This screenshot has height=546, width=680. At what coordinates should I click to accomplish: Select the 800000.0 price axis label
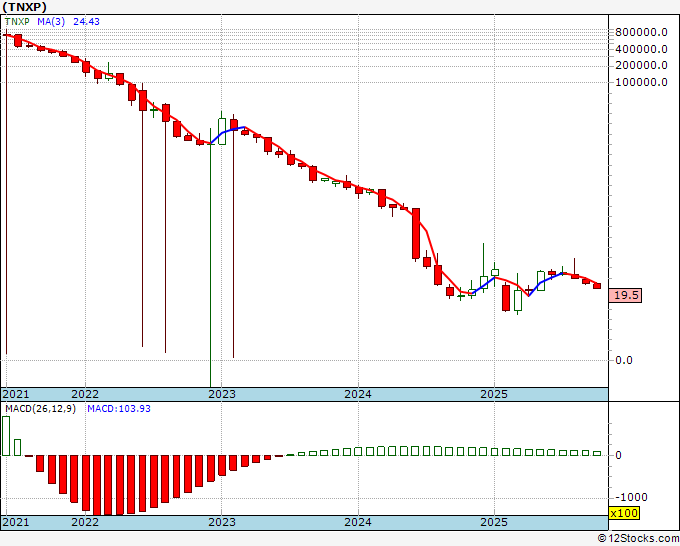641,32
